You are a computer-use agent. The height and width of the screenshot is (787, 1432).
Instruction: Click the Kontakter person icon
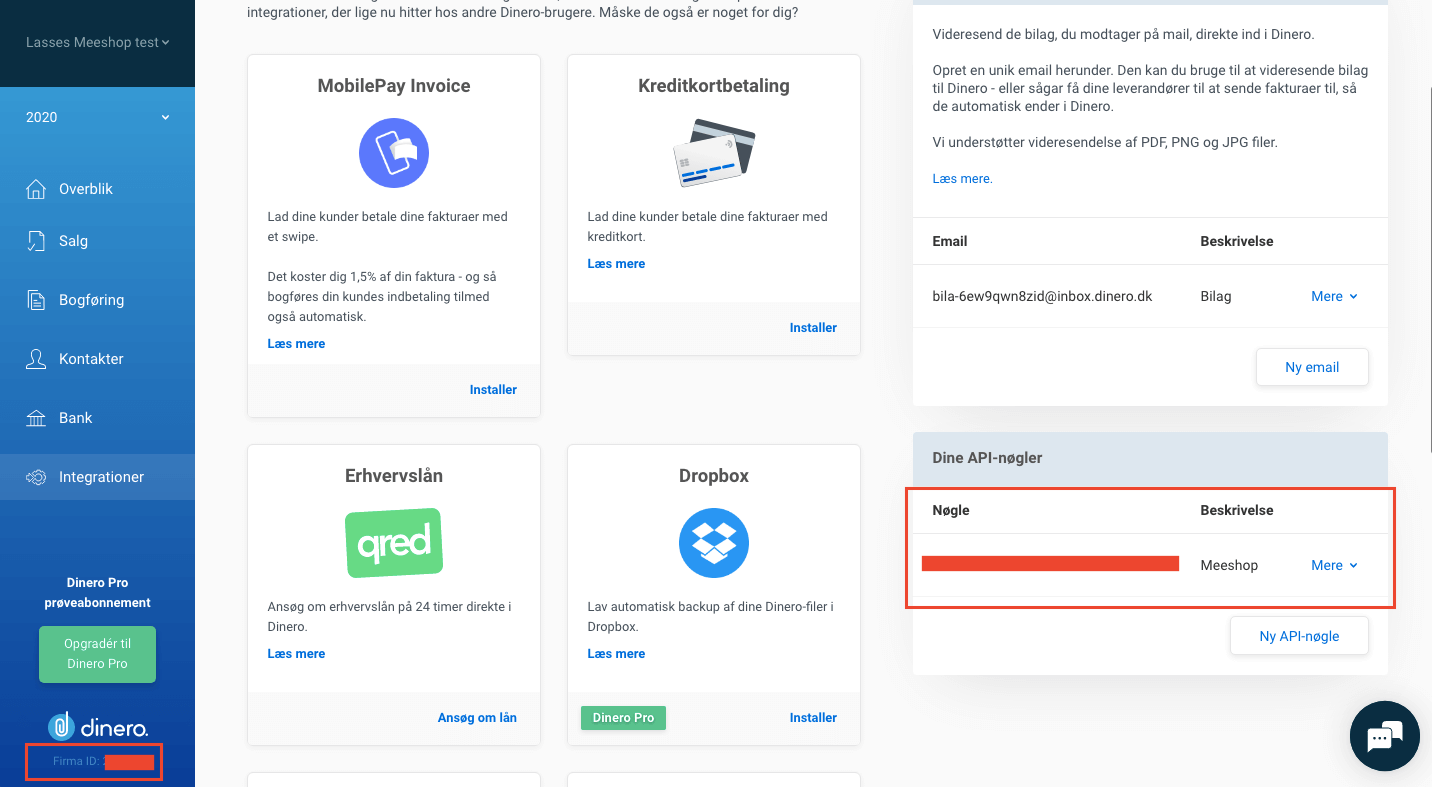pyautogui.click(x=36, y=359)
